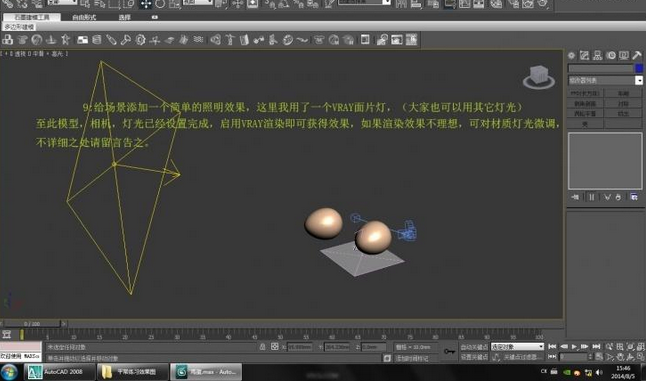This screenshot has height=381, width=646.
Task: Create a reactor Soft Body Collection
Action: 37,40
